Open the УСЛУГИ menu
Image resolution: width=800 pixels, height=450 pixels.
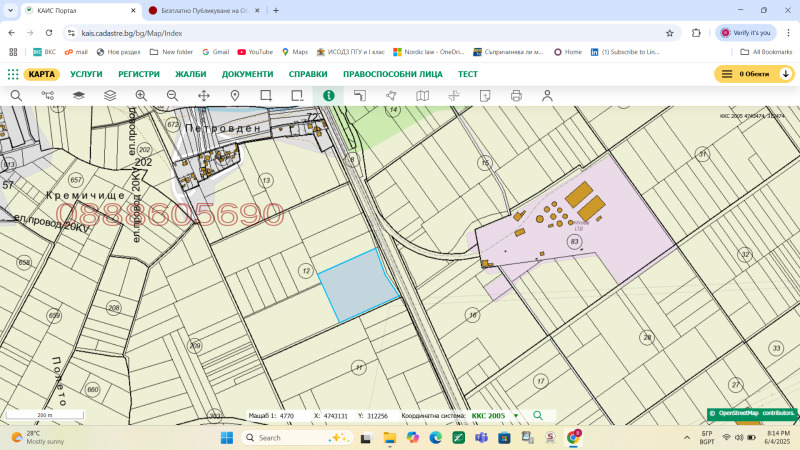pos(86,74)
